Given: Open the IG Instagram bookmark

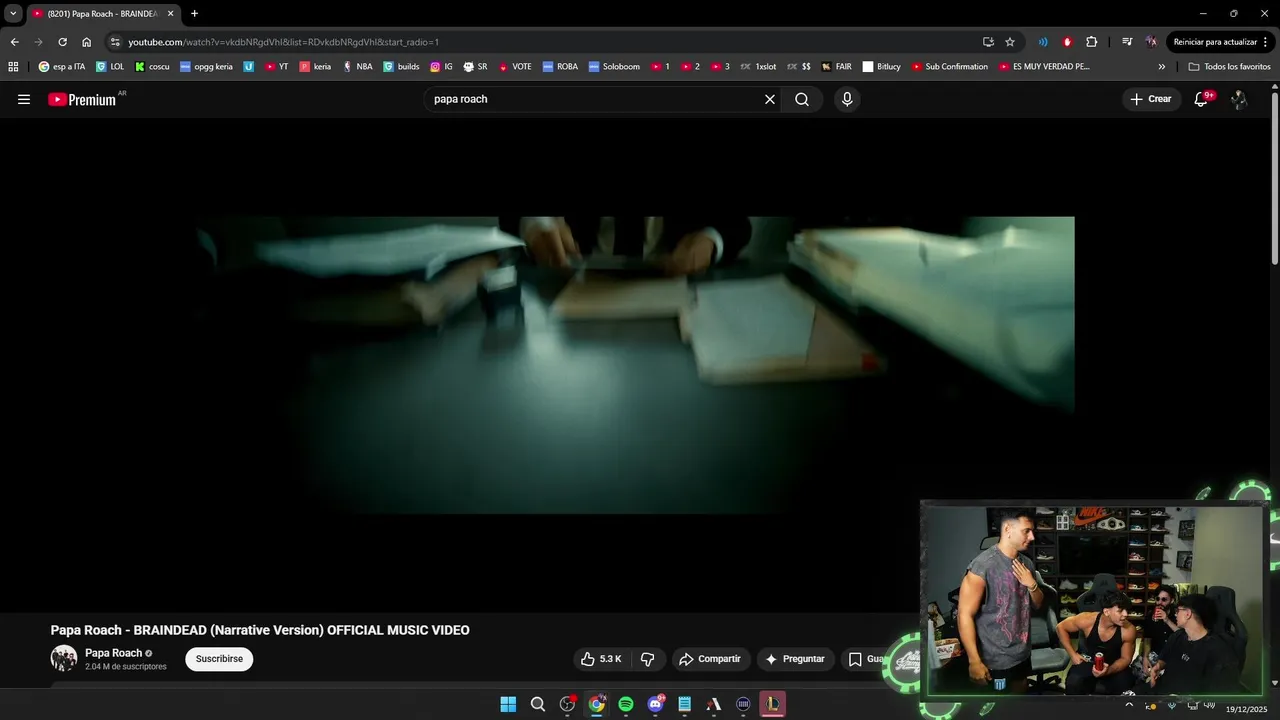Looking at the screenshot, I should click(441, 67).
